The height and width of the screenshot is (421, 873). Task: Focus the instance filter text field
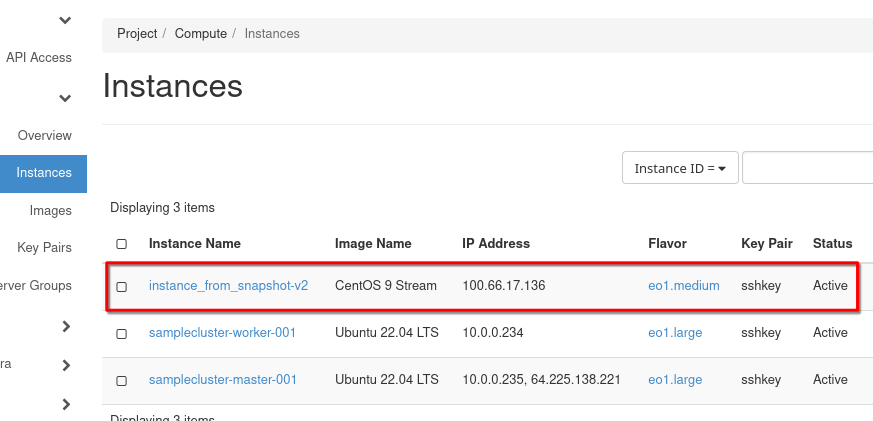click(808, 169)
